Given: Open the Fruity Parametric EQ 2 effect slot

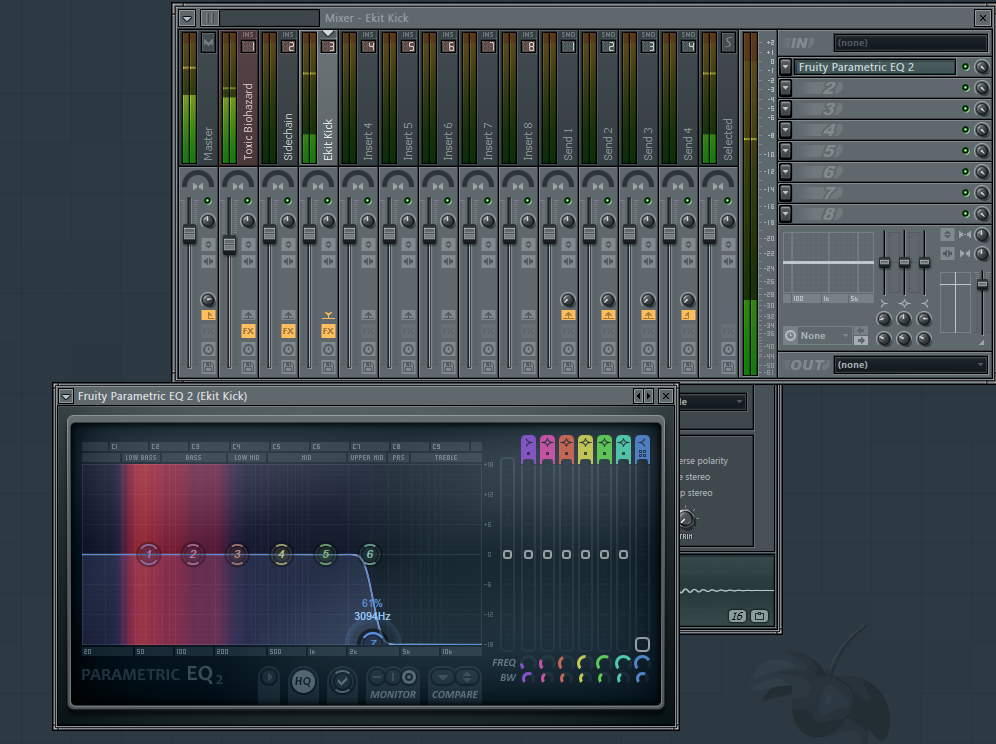Looking at the screenshot, I should (x=875, y=67).
